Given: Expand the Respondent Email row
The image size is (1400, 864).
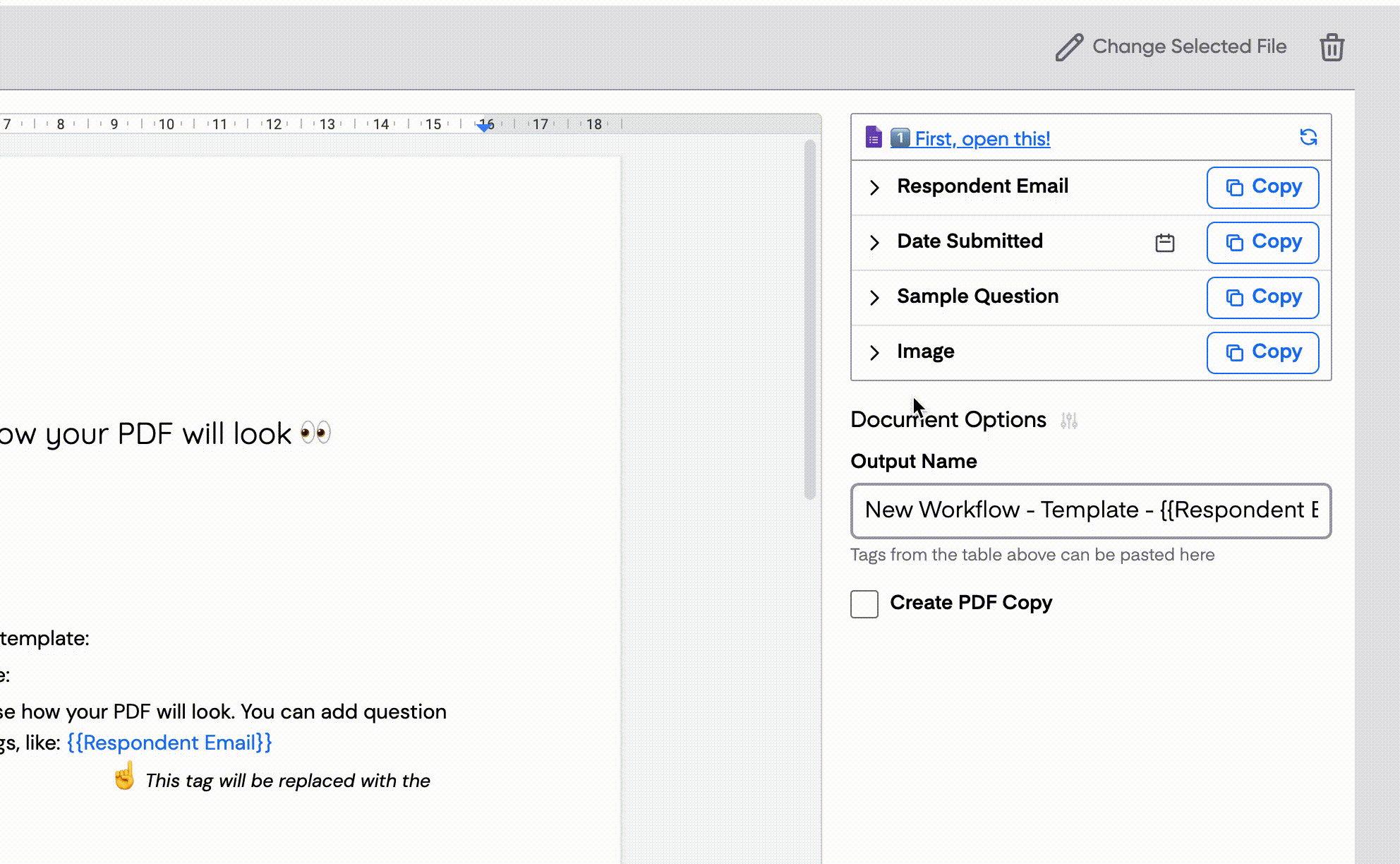Looking at the screenshot, I should tap(874, 188).
